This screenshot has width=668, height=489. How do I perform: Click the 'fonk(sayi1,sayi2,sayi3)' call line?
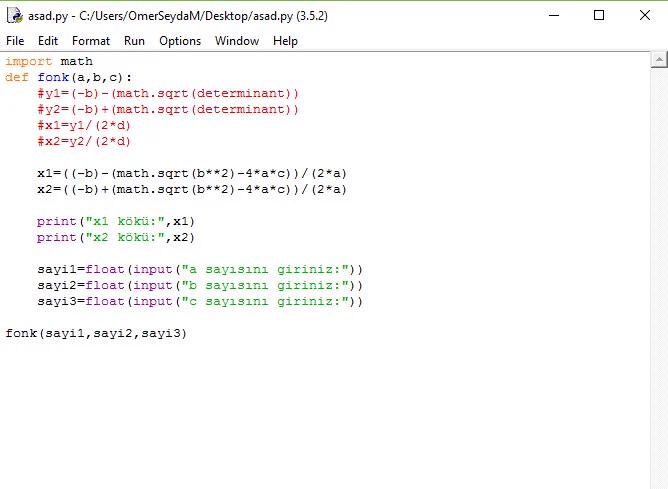pyautogui.click(x=96, y=333)
